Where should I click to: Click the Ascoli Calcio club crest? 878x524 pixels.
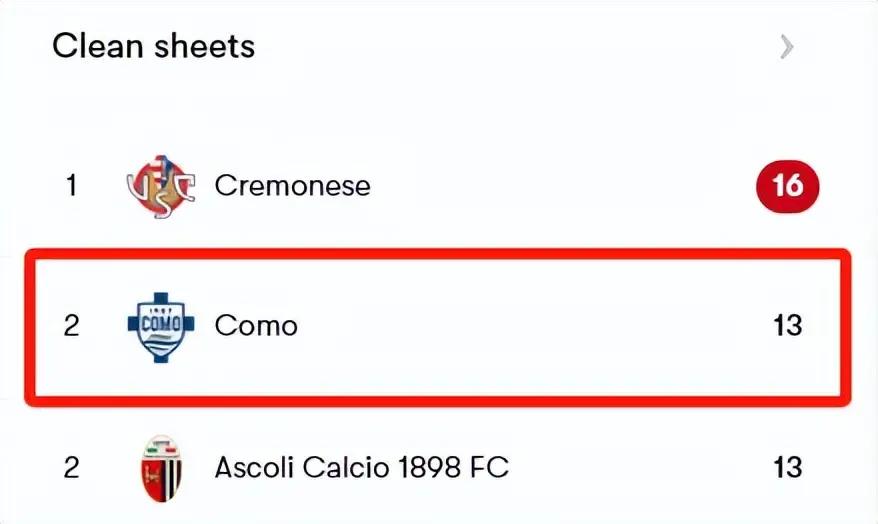click(x=161, y=467)
